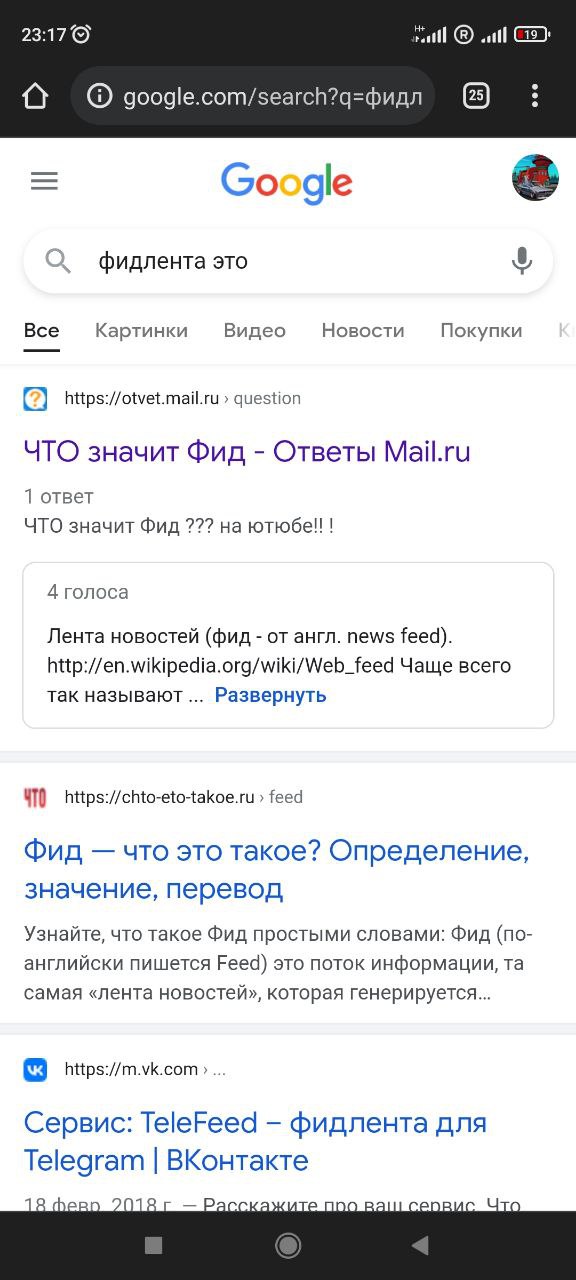
Task: Open Chrome three-dot menu
Action: [535, 96]
